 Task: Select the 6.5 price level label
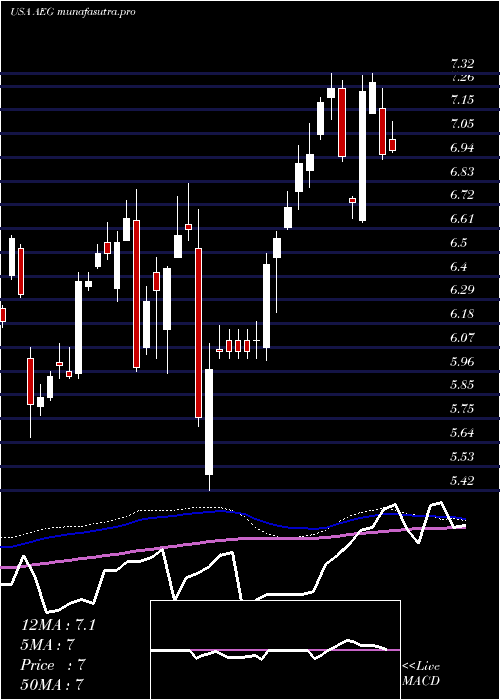pos(459,243)
